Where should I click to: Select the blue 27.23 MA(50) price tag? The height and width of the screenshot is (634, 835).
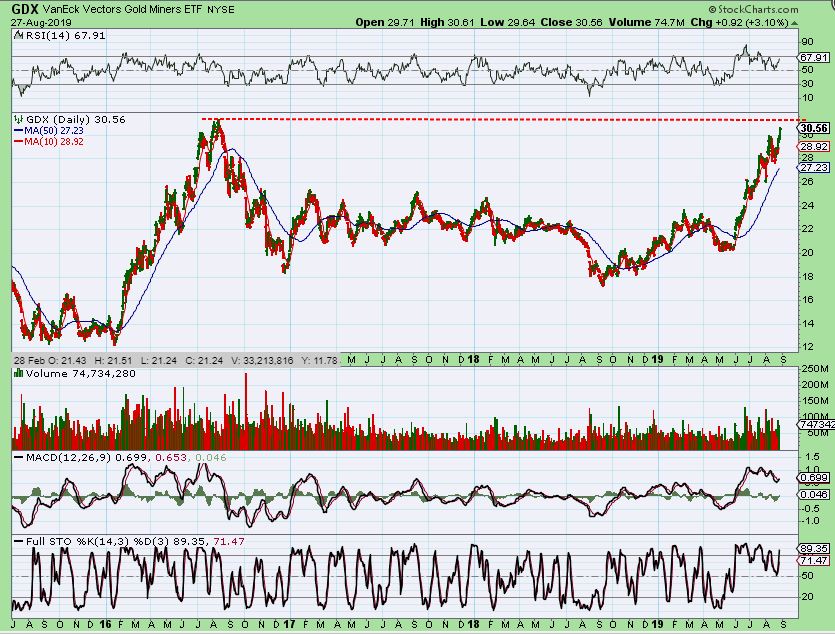pyautogui.click(x=814, y=167)
